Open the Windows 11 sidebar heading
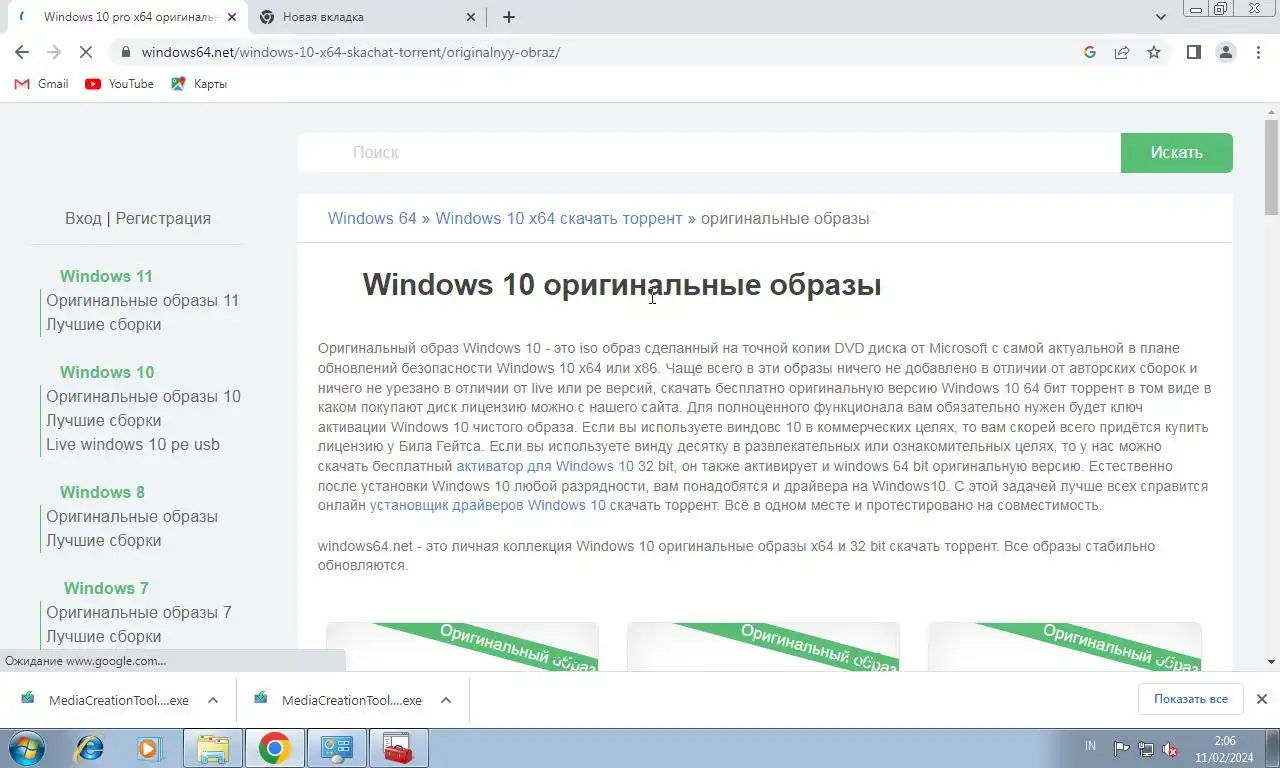 coord(106,276)
